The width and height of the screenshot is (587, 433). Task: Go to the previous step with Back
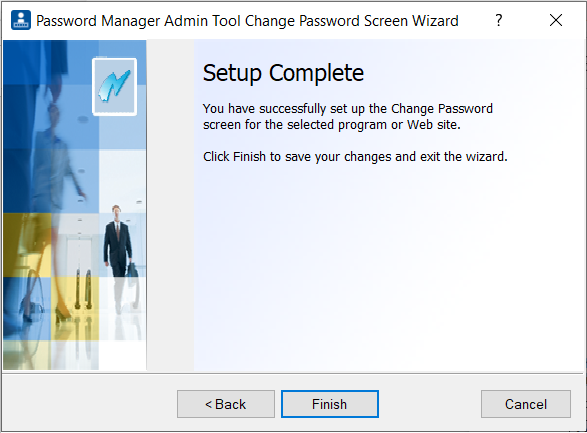[226, 404]
